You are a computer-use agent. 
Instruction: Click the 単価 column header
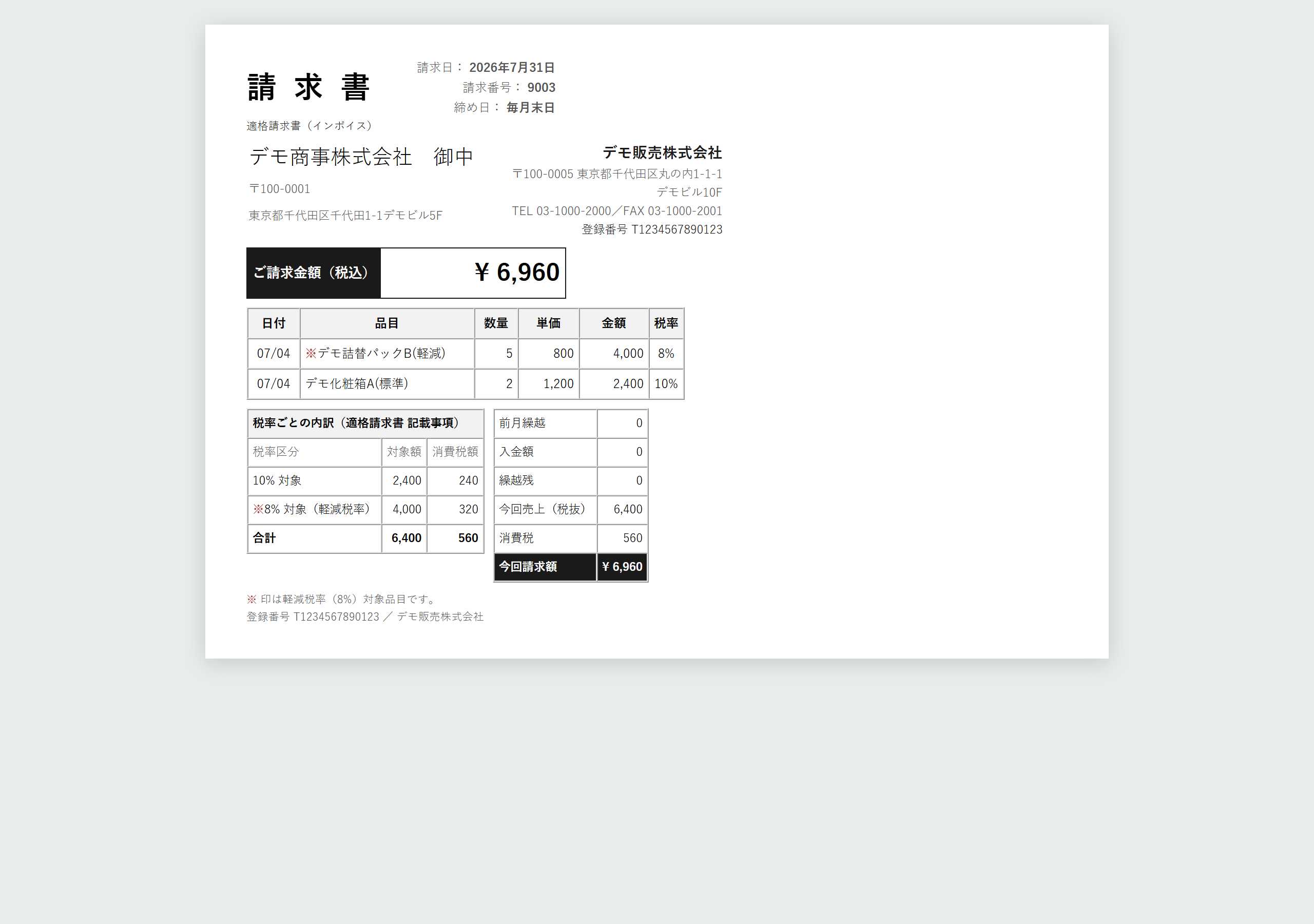(549, 323)
